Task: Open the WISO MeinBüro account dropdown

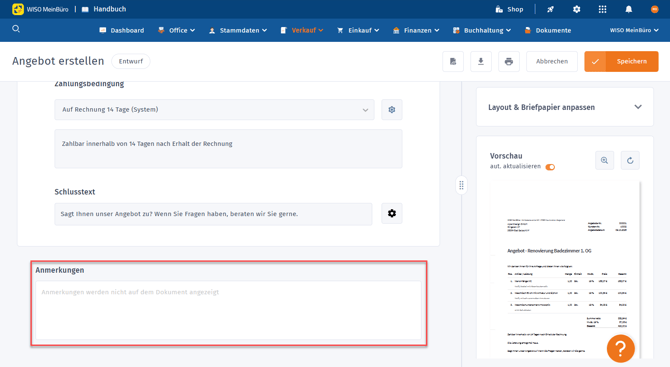Action: click(634, 30)
